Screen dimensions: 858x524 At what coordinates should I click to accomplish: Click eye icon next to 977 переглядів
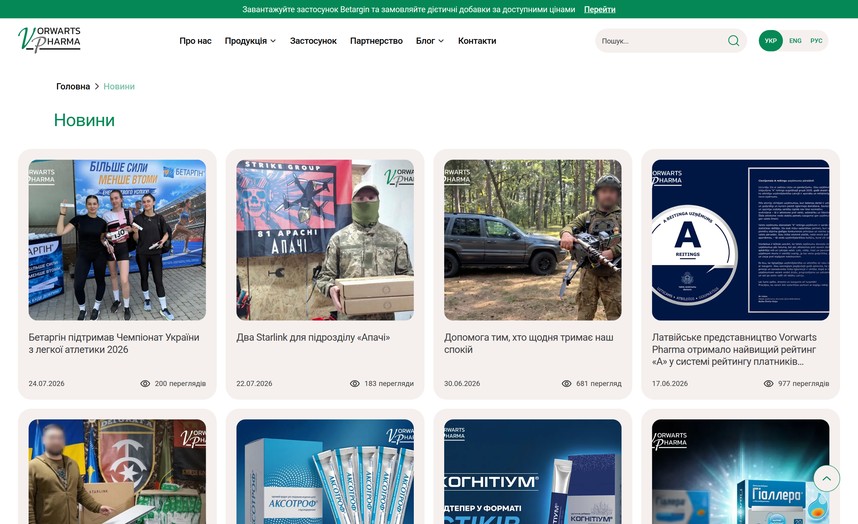(x=768, y=383)
